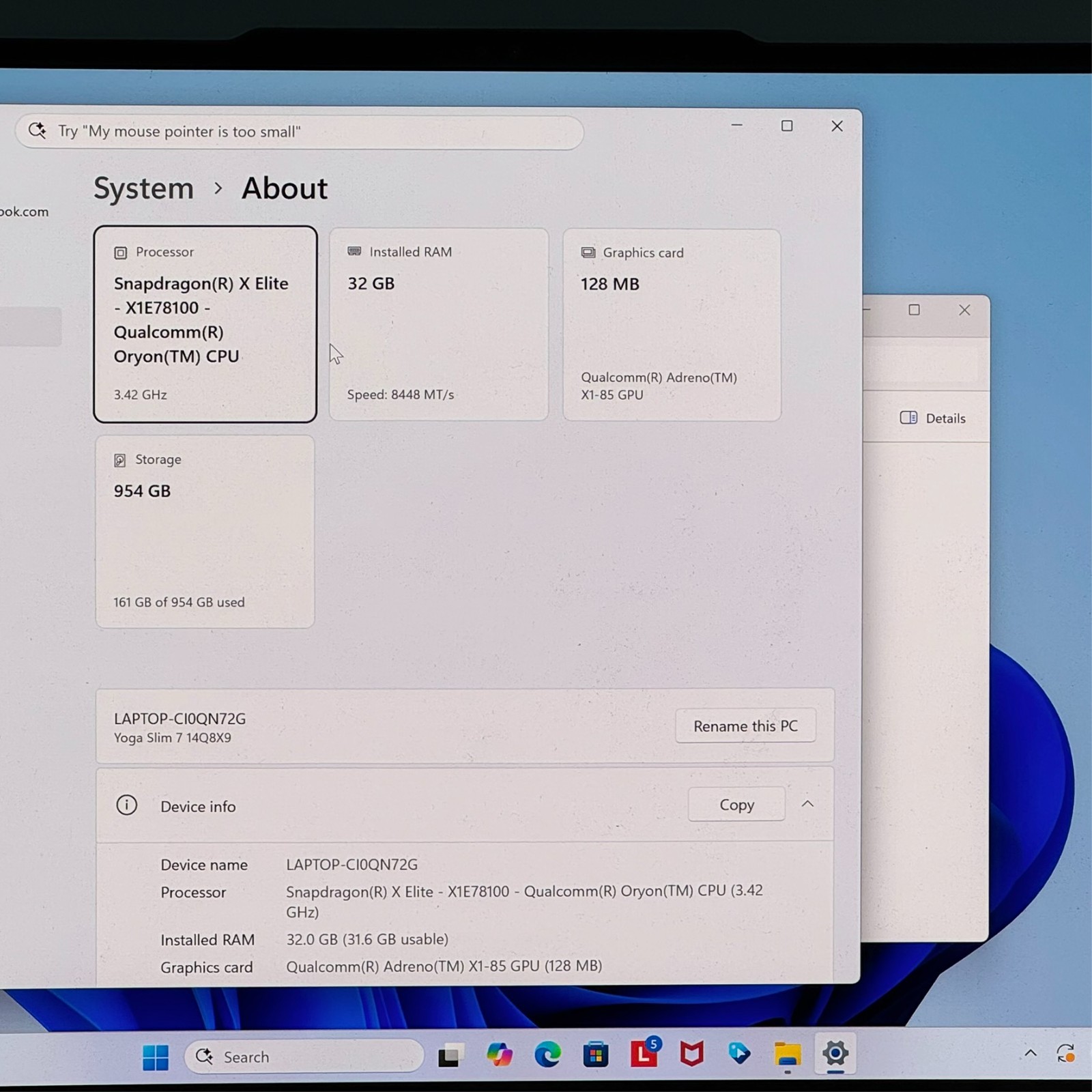The width and height of the screenshot is (1092, 1092).
Task: Launch Copilot from the taskbar
Action: pos(500,1055)
